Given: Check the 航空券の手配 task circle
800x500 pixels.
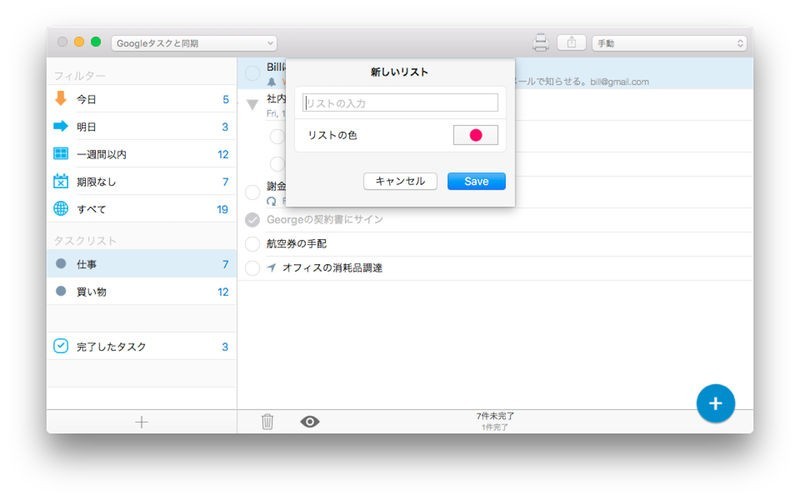Looking at the screenshot, I should [x=252, y=243].
